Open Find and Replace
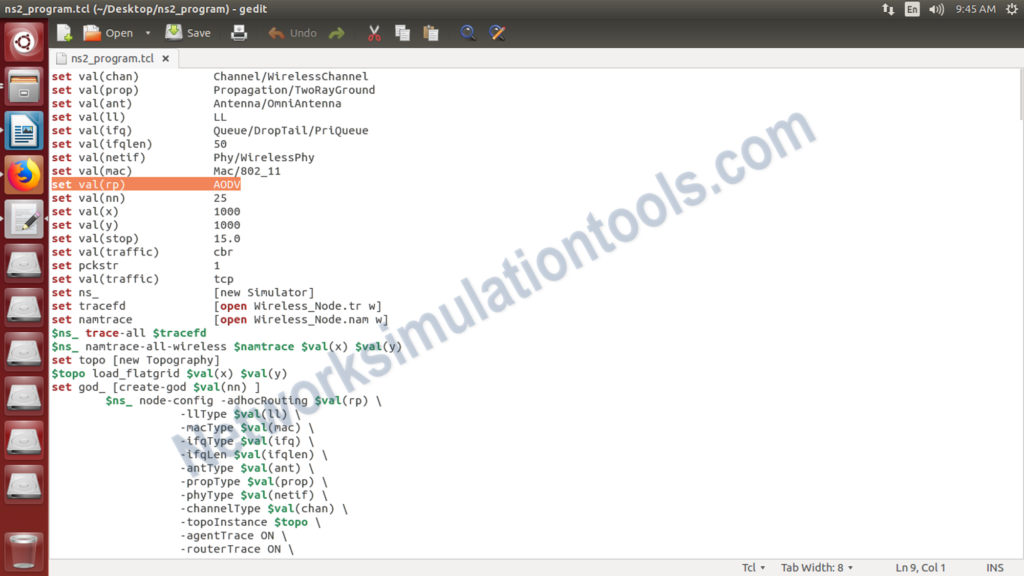The height and width of the screenshot is (576, 1024). click(x=497, y=32)
